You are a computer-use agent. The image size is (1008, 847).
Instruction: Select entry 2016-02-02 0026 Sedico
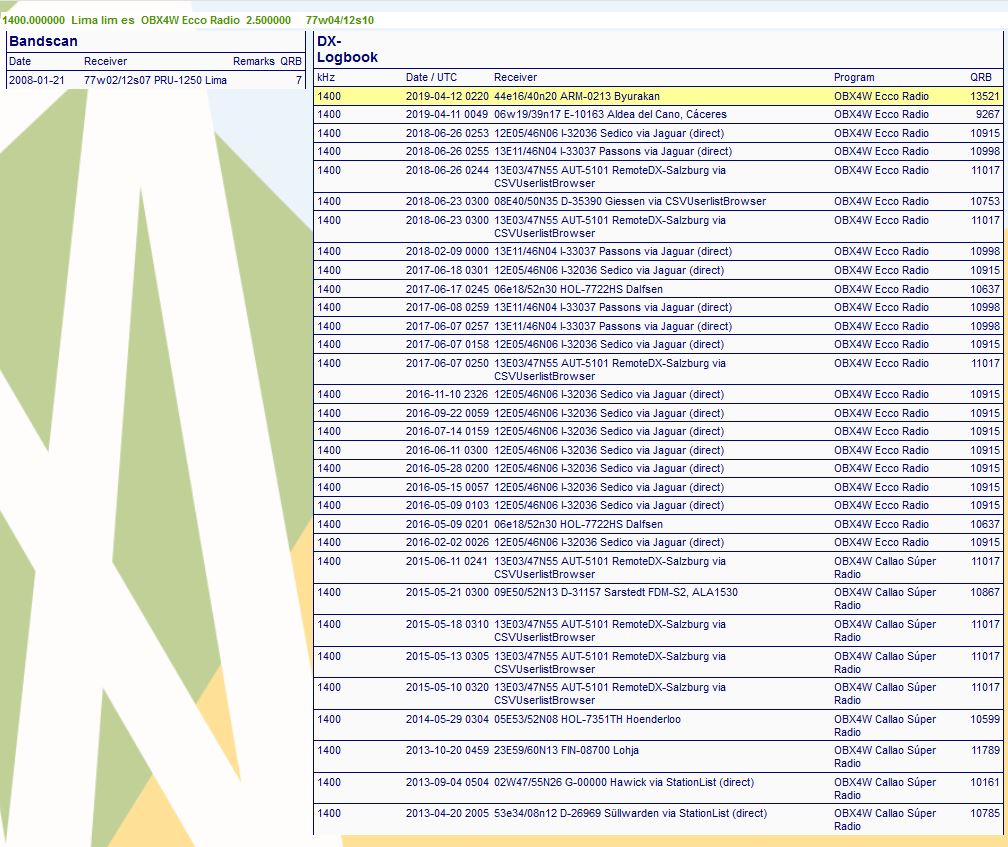[658, 542]
